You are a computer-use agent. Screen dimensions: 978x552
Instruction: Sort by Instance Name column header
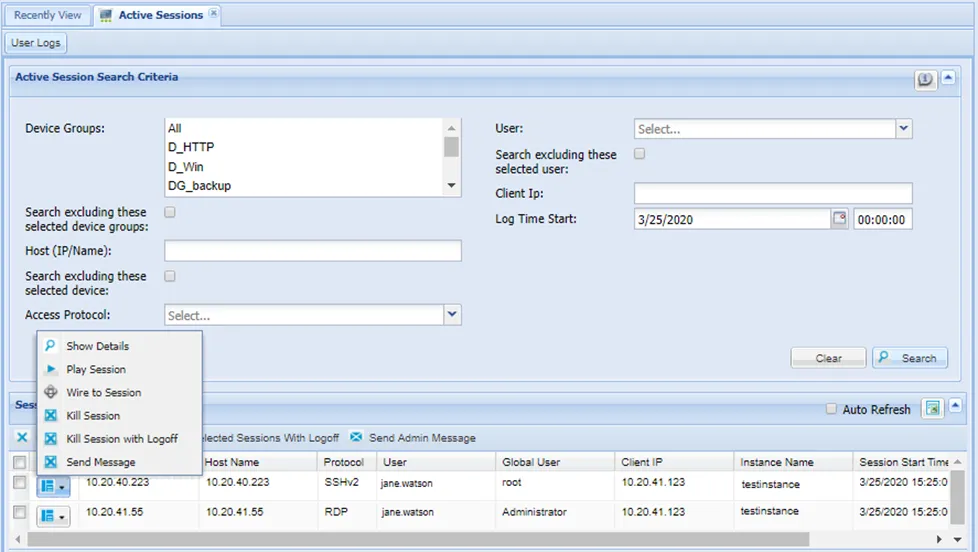793,462
